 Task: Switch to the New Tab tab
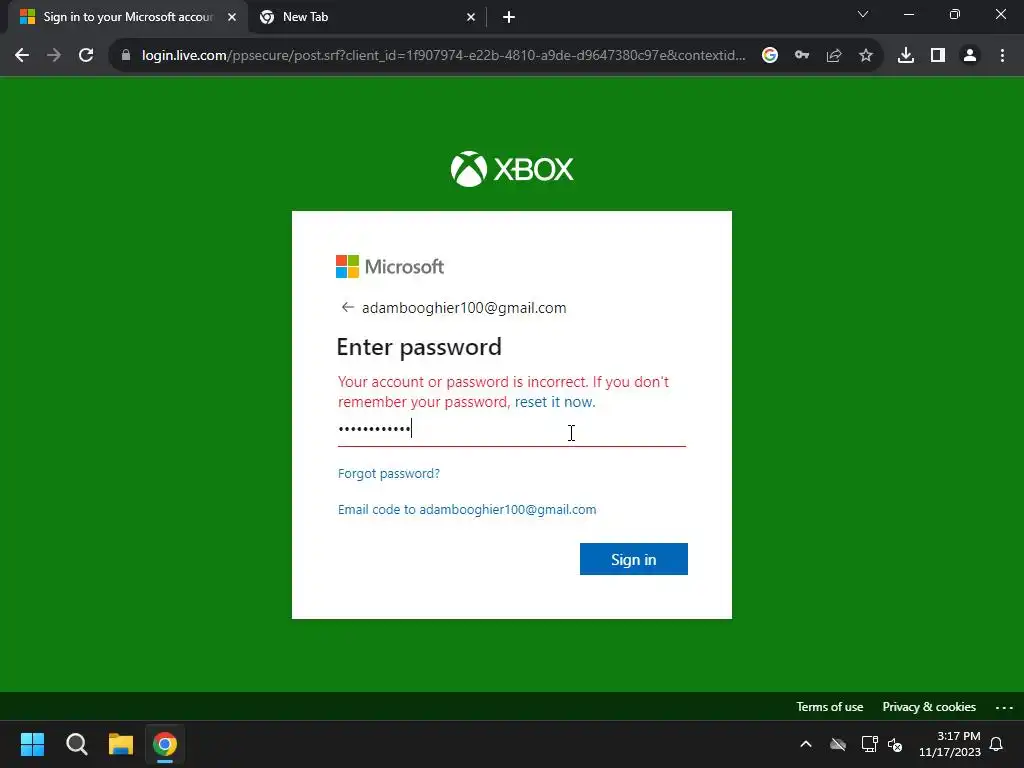(x=368, y=18)
